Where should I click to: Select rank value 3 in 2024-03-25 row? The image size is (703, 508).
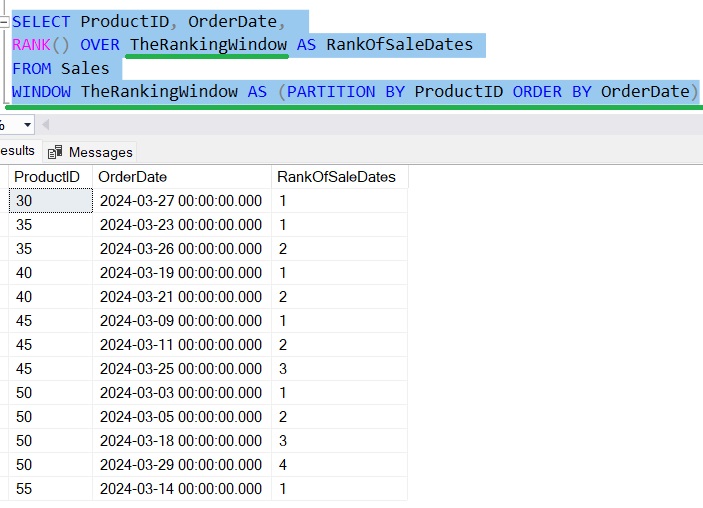click(x=339, y=369)
